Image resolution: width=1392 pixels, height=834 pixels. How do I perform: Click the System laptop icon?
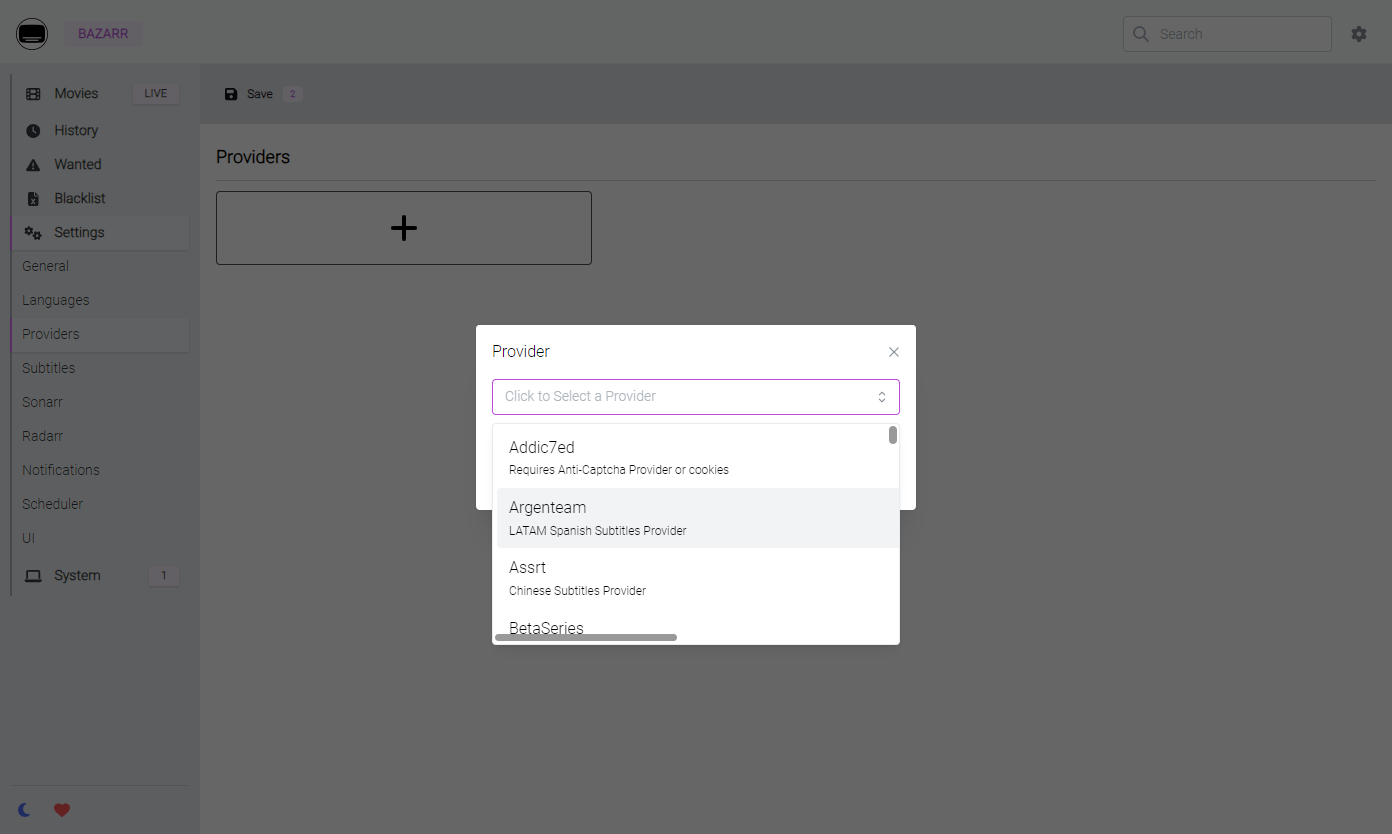tap(33, 576)
